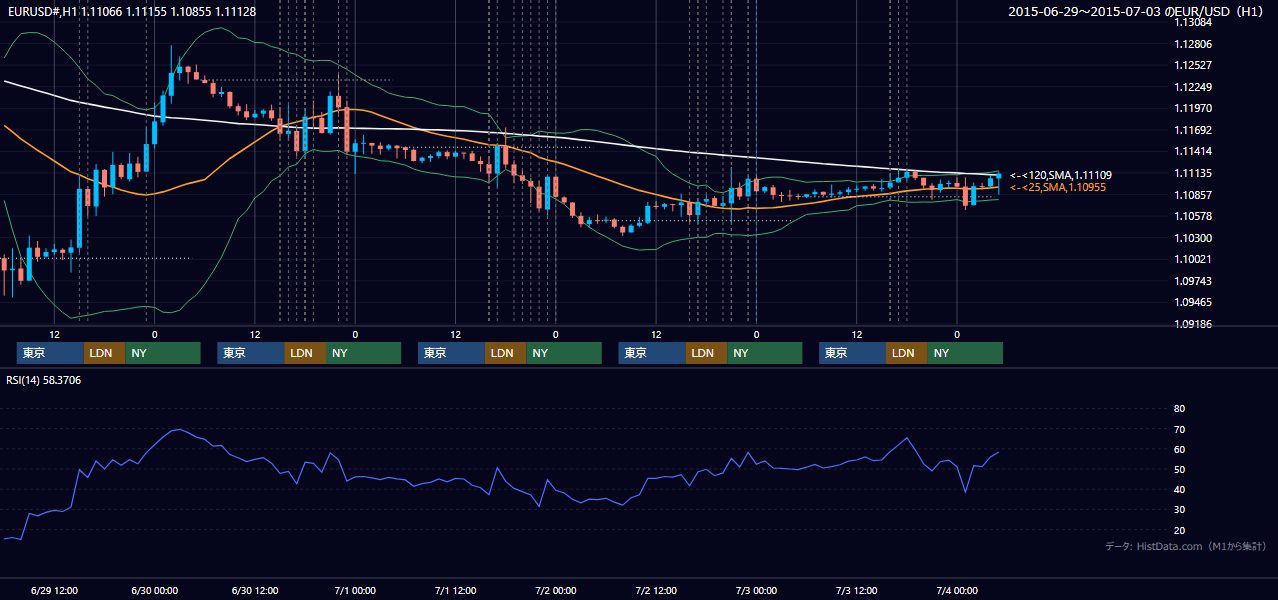Click the 7/3 00:00 time label
Screen dimensions: 1278x600
click(x=756, y=591)
